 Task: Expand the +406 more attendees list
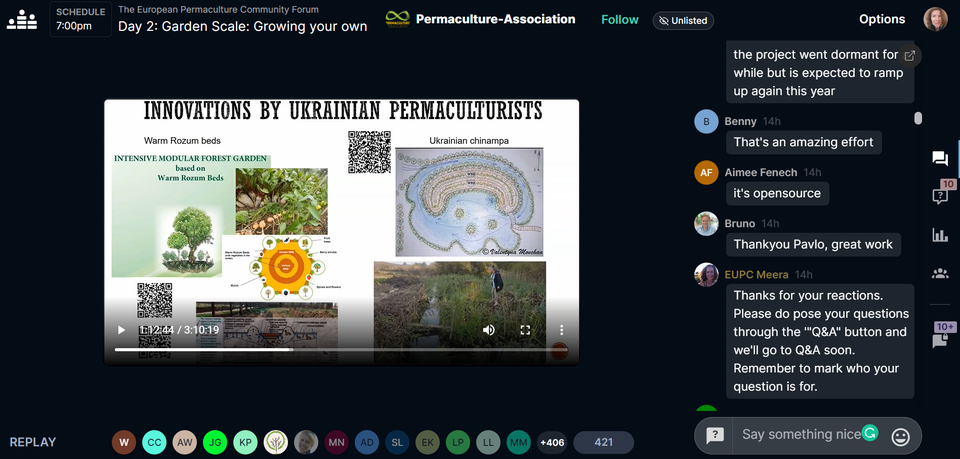[x=552, y=442]
